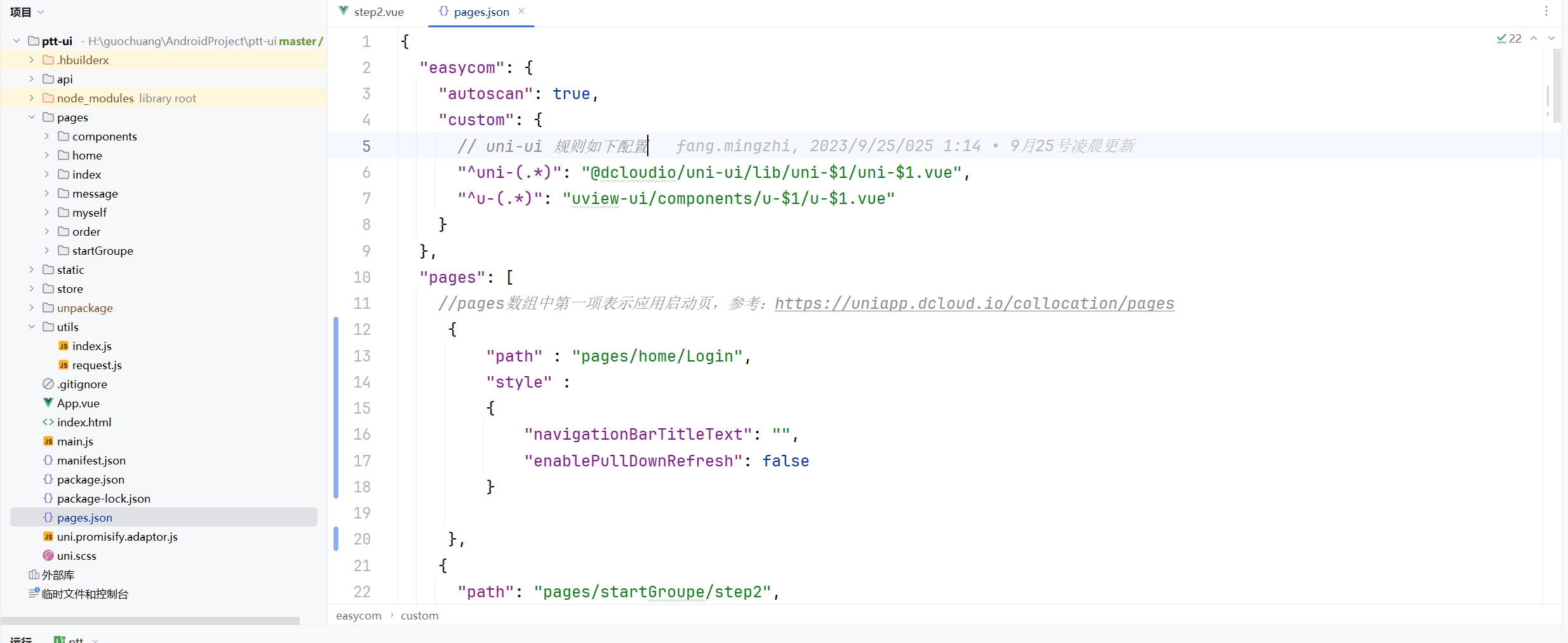Expand the api folder
The width and height of the screenshot is (1568, 643).
pyautogui.click(x=31, y=79)
